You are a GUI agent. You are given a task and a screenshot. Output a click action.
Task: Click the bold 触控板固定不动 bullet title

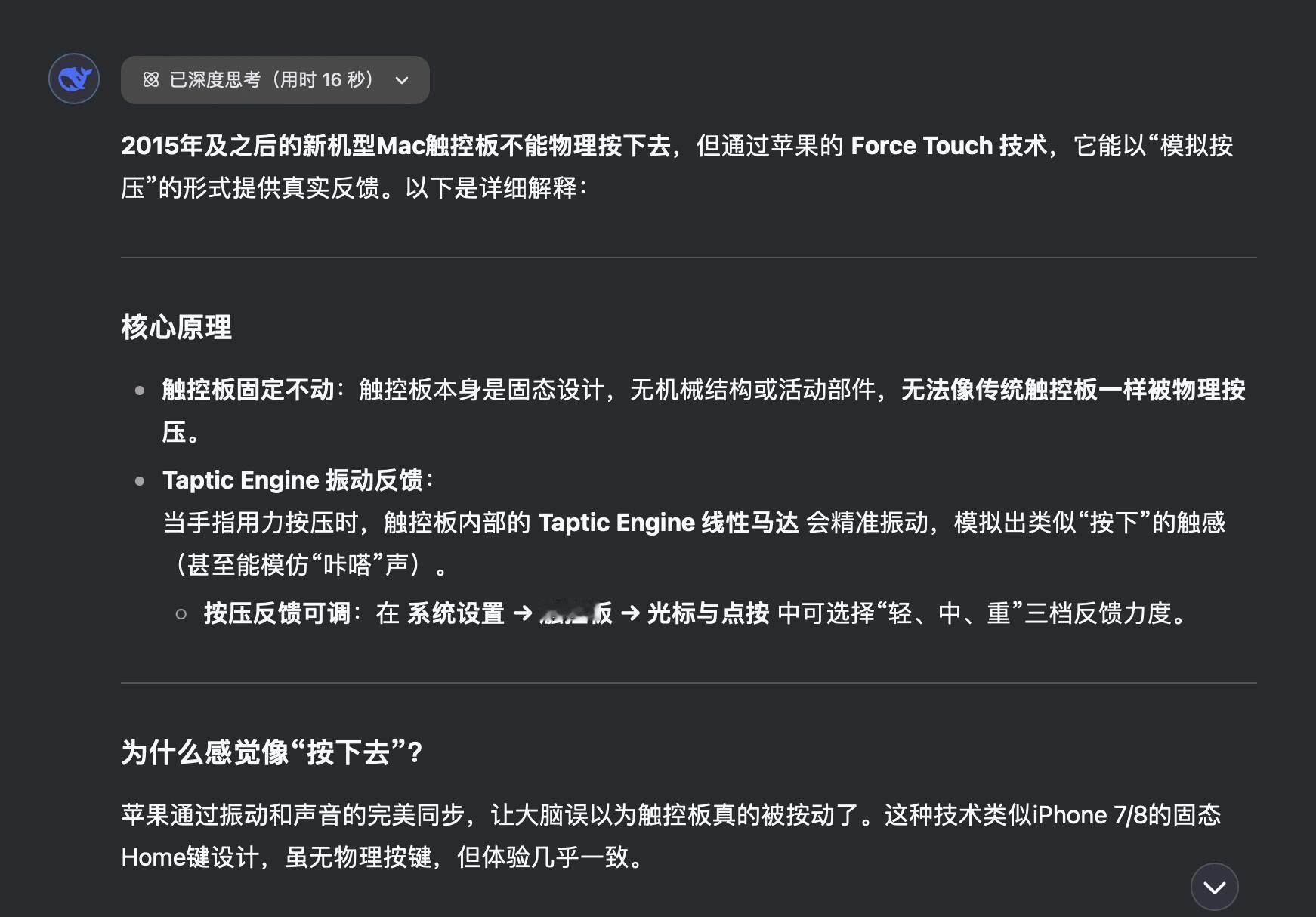pos(248,390)
